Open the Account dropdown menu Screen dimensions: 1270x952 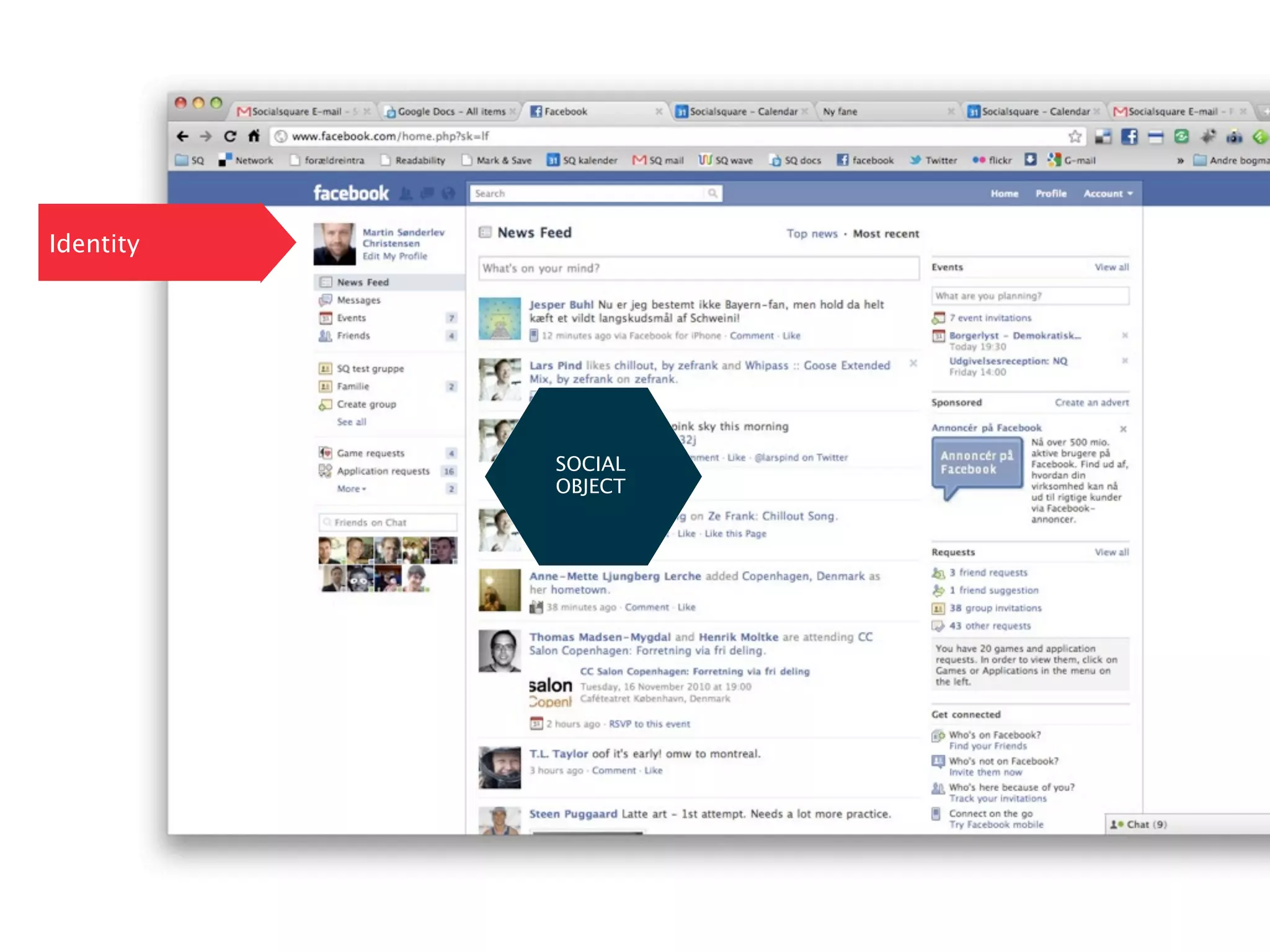pyautogui.click(x=1108, y=194)
